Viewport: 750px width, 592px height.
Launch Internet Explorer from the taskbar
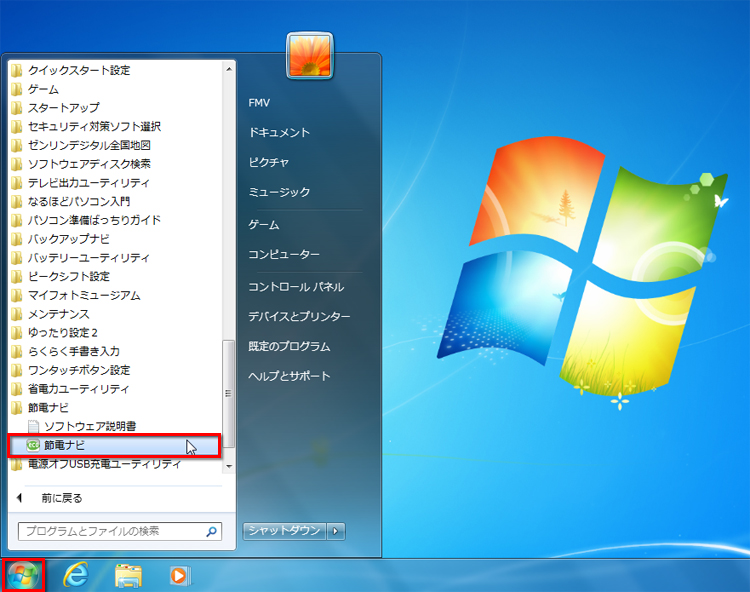point(77,575)
